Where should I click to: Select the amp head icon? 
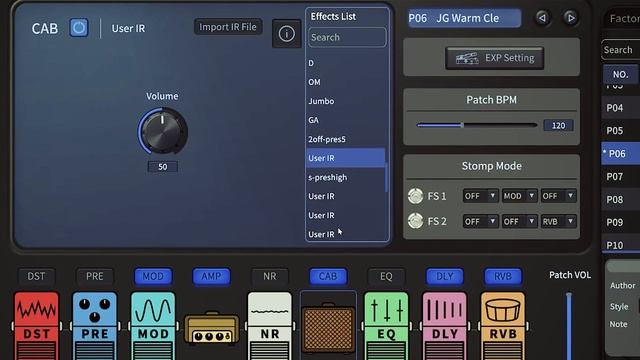[x=211, y=328]
